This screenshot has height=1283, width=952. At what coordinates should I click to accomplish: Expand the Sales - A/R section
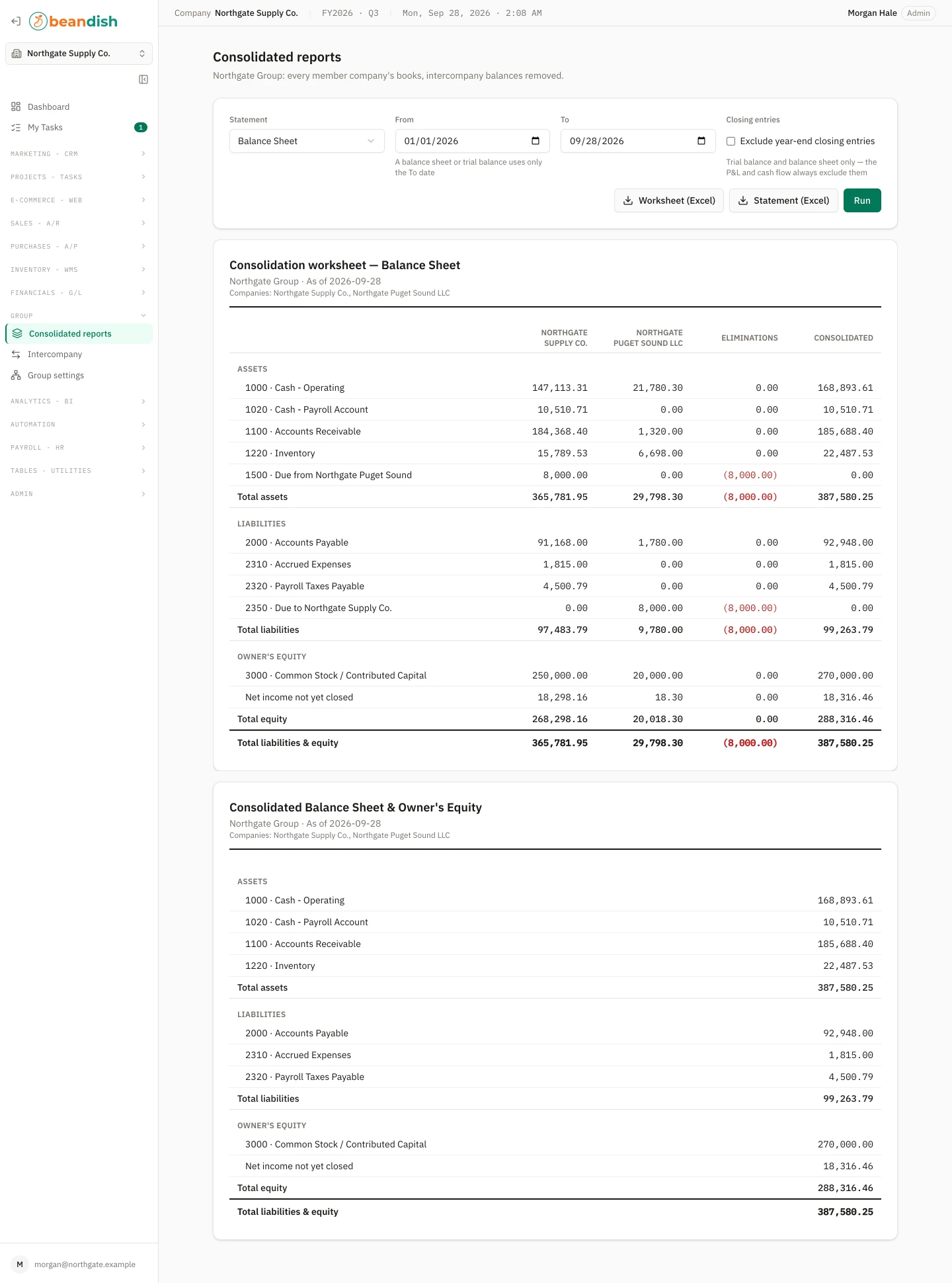79,224
